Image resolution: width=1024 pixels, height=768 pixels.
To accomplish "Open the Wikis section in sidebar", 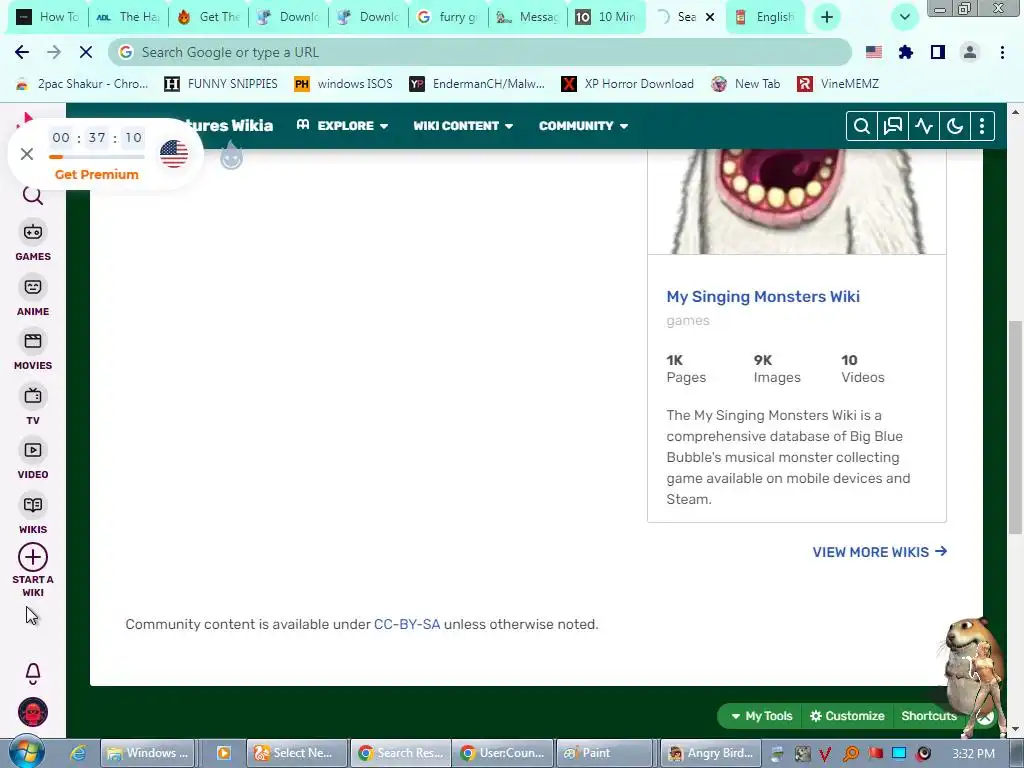I will click(x=33, y=515).
